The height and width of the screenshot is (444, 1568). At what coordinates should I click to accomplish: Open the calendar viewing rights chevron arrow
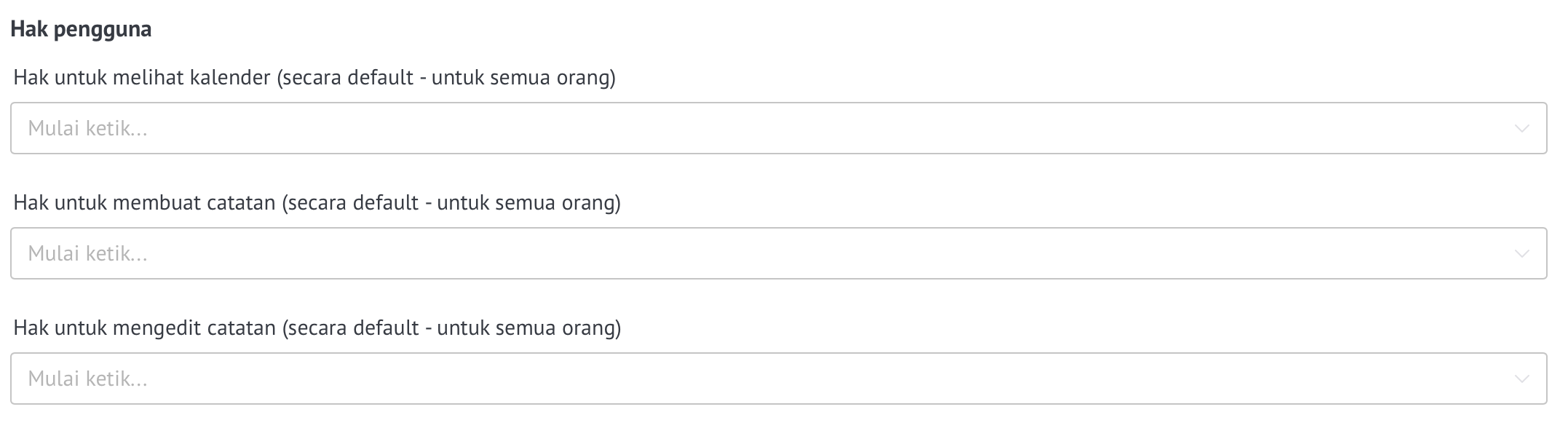[x=1521, y=129]
